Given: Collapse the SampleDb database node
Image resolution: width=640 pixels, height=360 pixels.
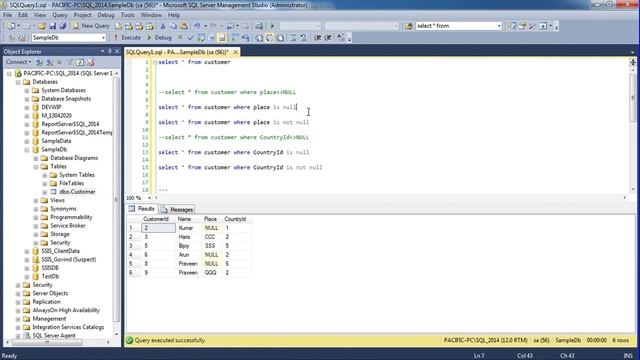Looking at the screenshot, I should tap(27, 150).
